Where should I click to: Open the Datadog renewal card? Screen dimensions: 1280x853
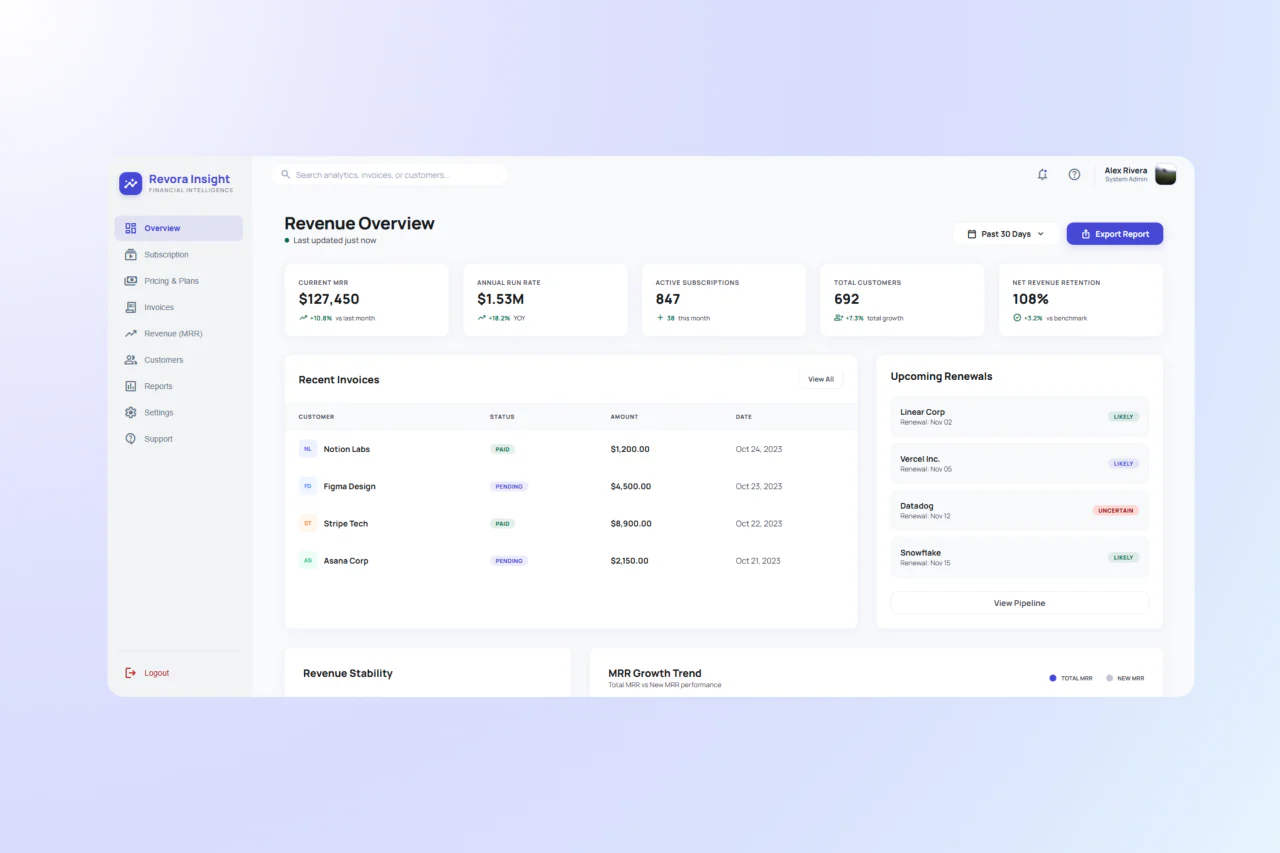click(1019, 510)
